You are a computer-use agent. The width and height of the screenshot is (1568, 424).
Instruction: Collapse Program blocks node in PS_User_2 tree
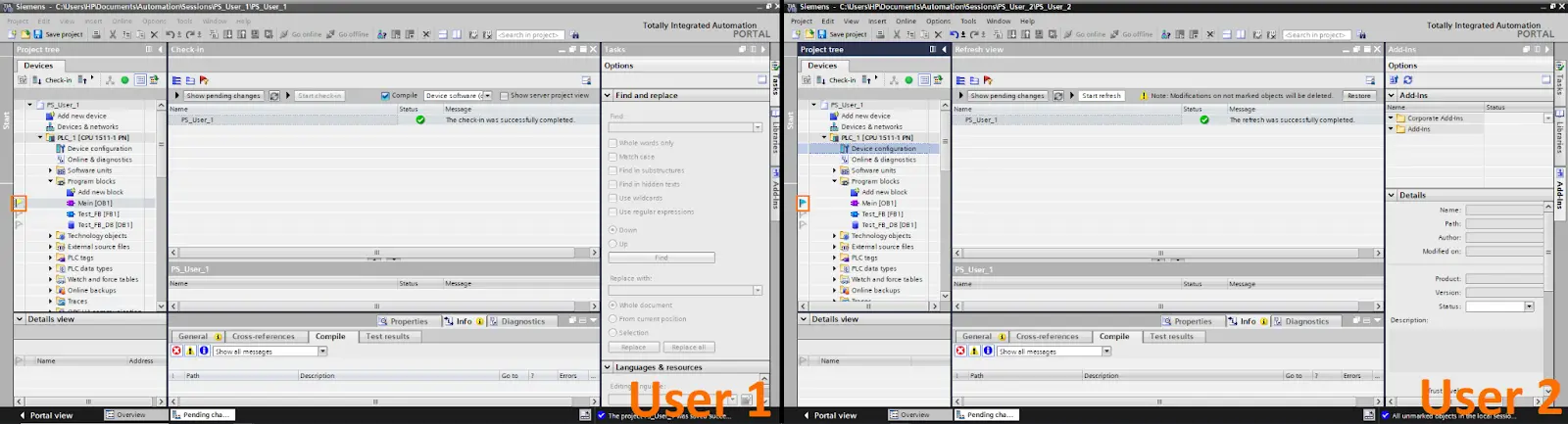(x=835, y=181)
